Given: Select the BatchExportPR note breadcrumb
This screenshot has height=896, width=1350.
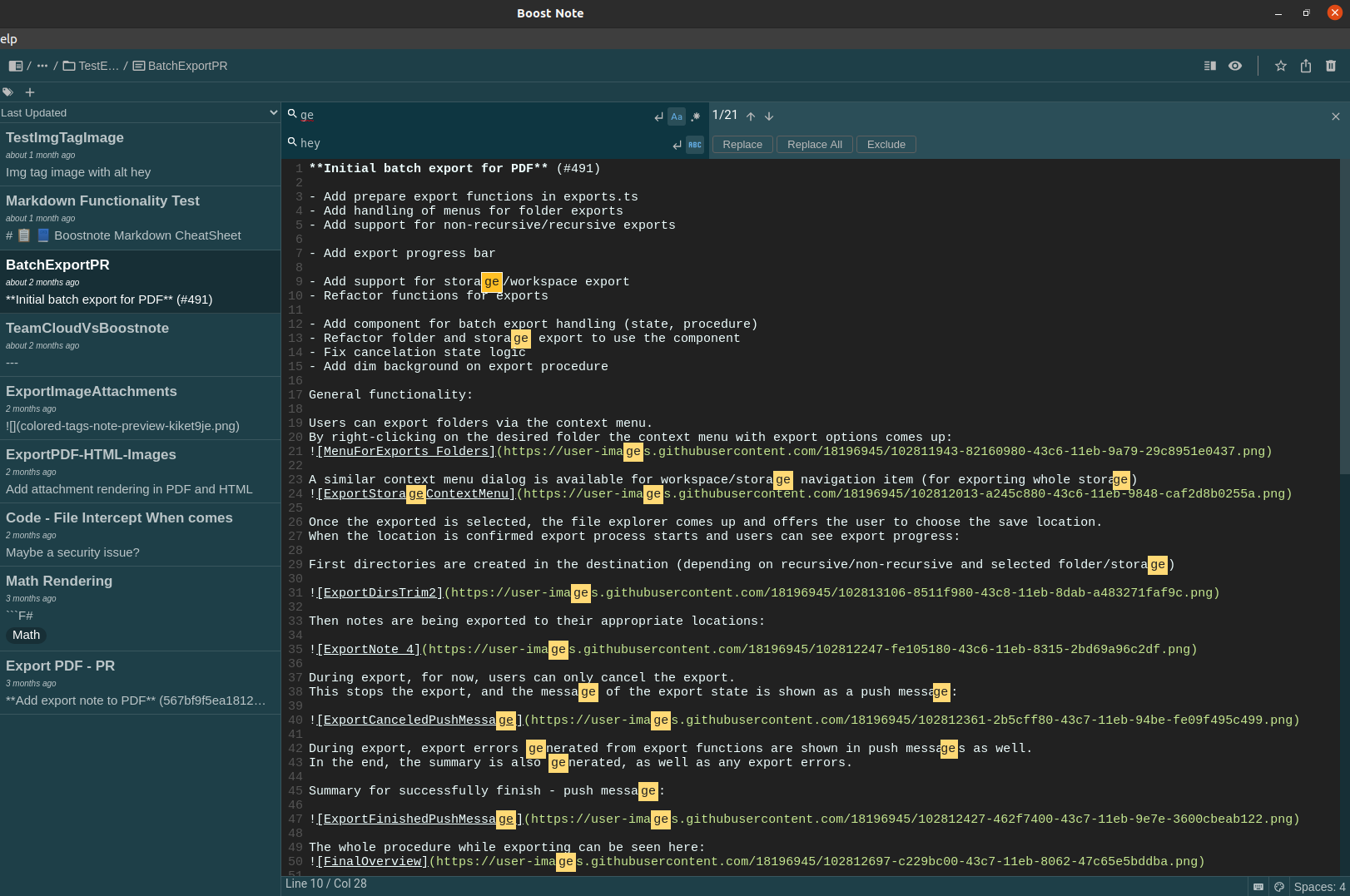Looking at the screenshot, I should [180, 66].
